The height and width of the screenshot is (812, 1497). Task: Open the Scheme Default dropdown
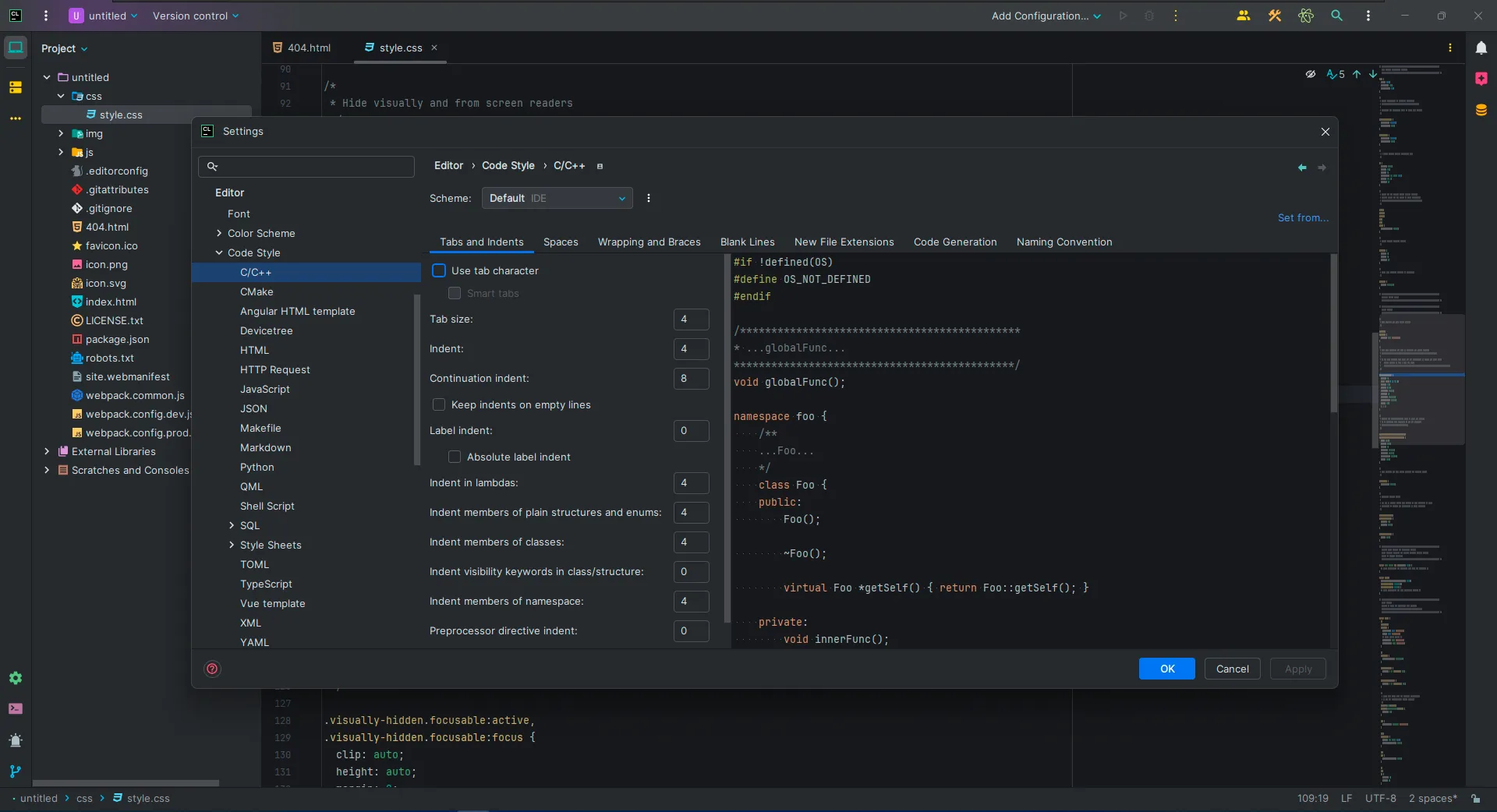click(x=557, y=198)
